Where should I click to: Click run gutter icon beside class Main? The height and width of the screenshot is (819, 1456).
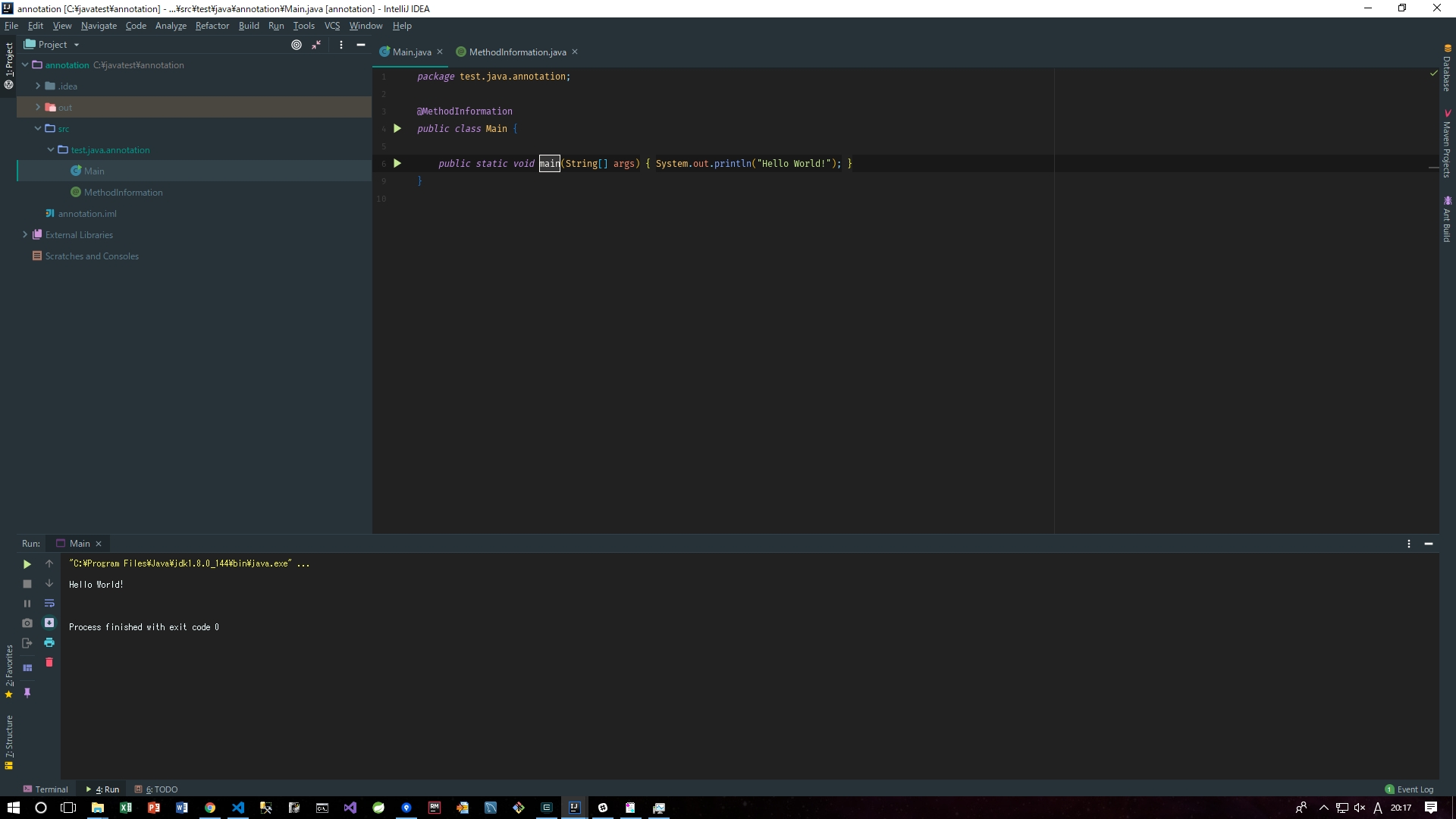click(x=397, y=129)
